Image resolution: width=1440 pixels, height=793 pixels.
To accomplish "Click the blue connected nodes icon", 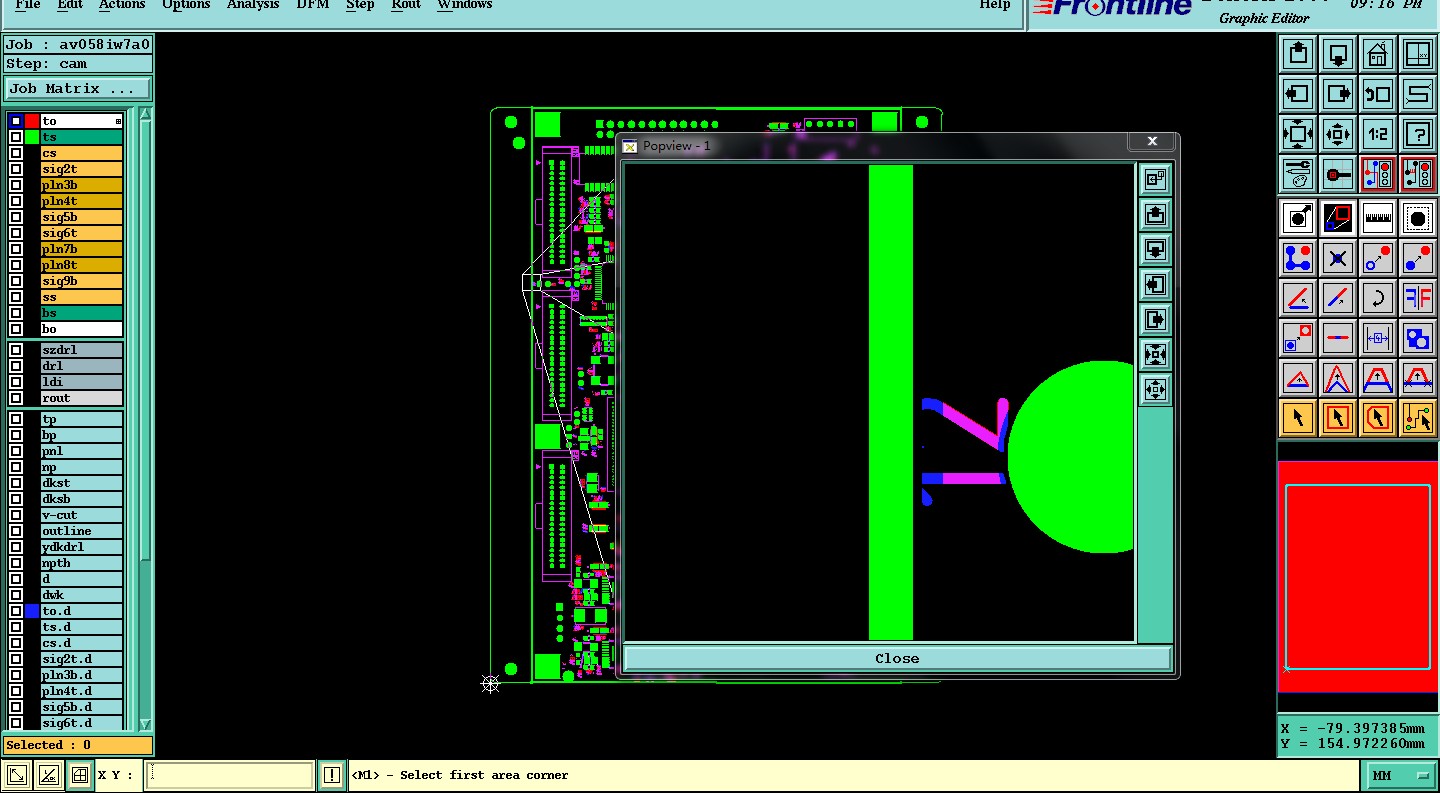I will (1298, 257).
